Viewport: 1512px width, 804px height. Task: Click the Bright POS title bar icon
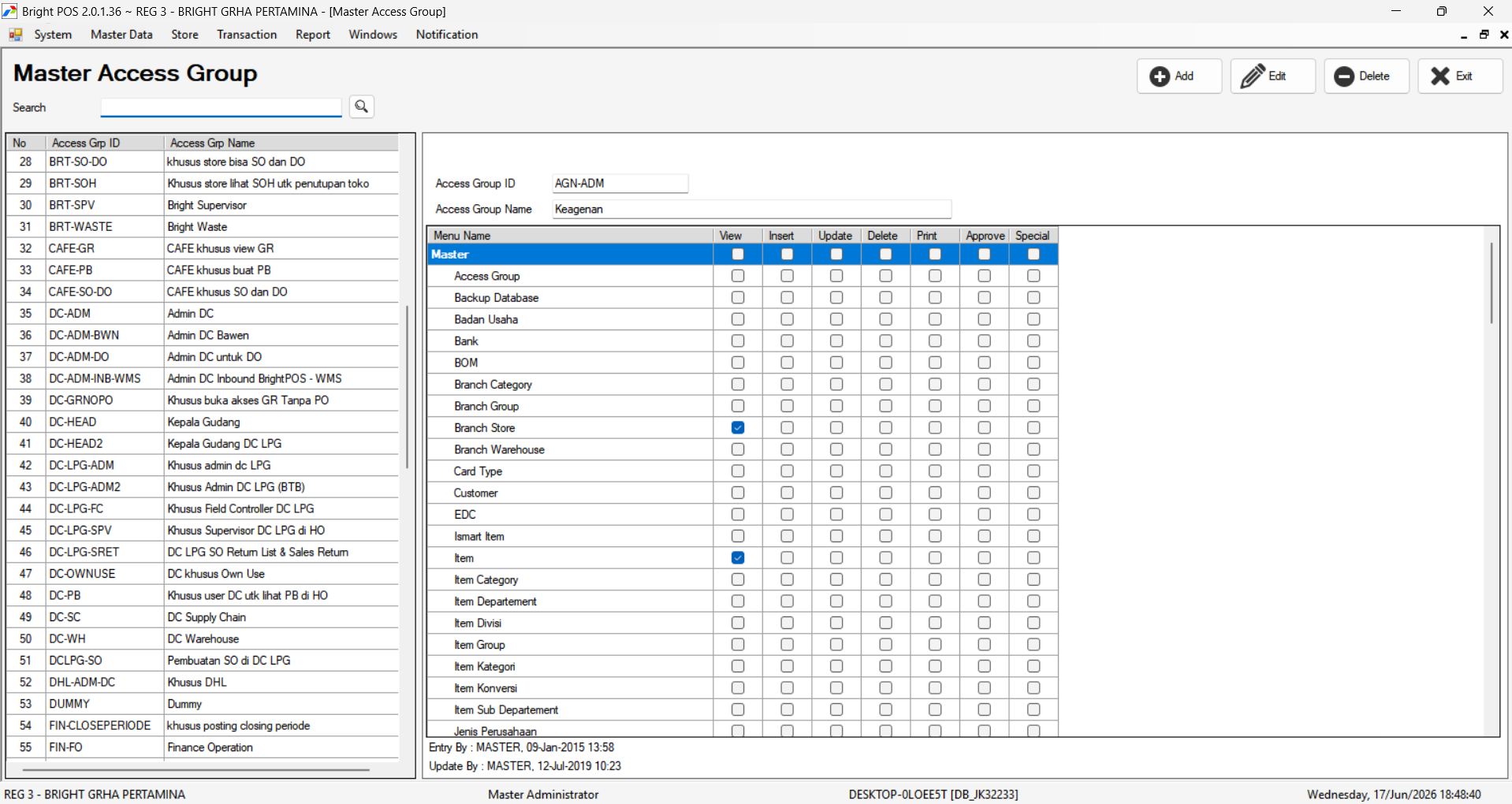(9, 11)
